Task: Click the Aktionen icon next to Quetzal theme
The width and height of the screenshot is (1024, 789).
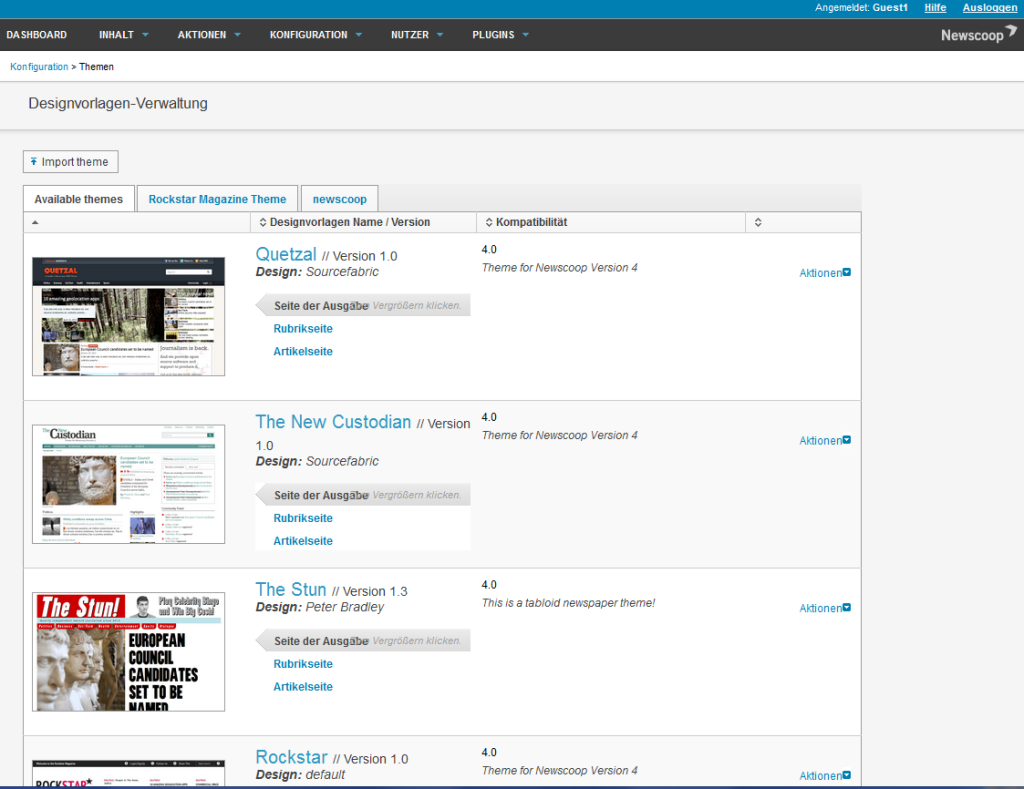Action: pyautogui.click(x=846, y=273)
